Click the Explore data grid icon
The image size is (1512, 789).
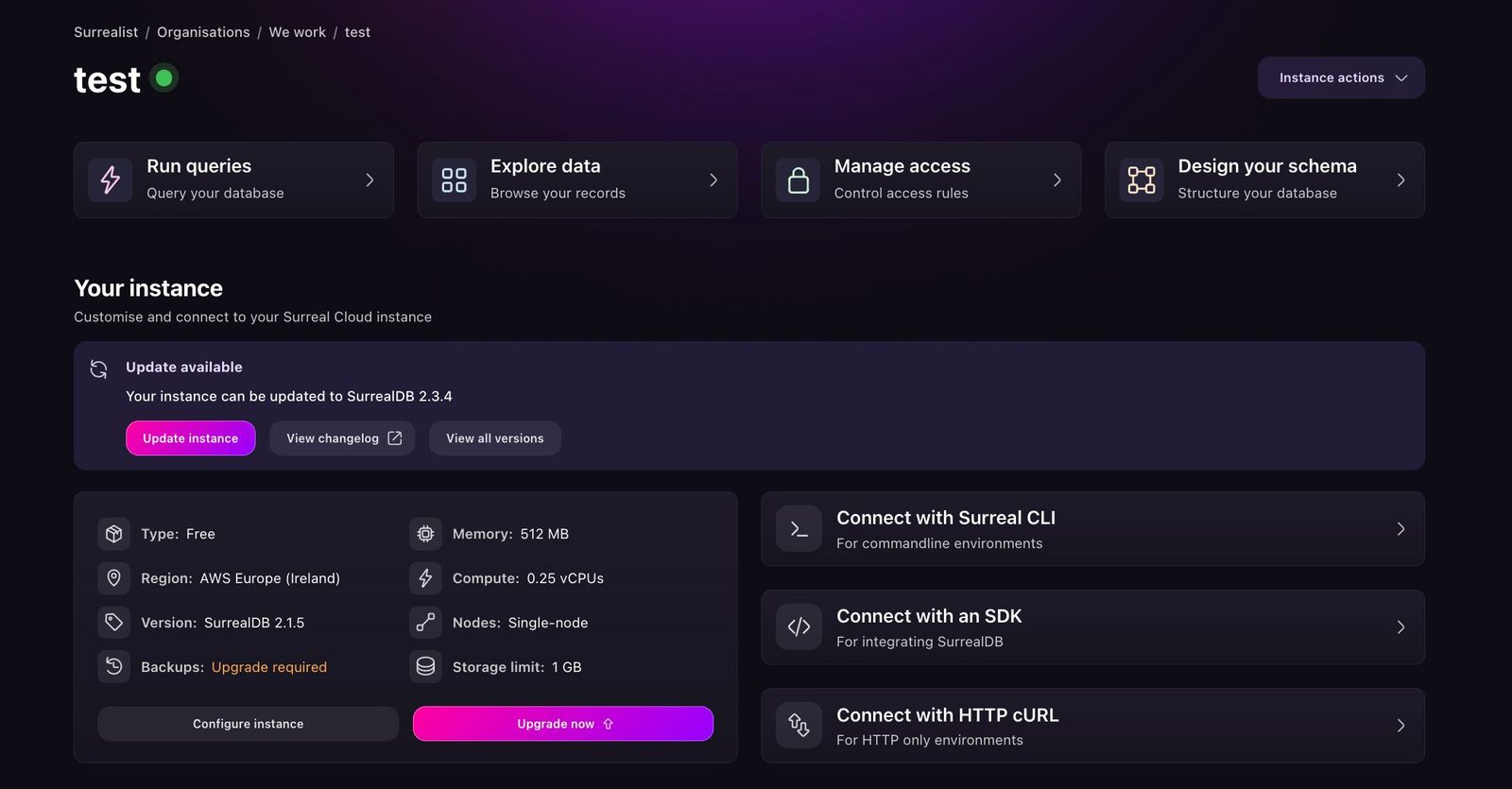click(x=455, y=180)
